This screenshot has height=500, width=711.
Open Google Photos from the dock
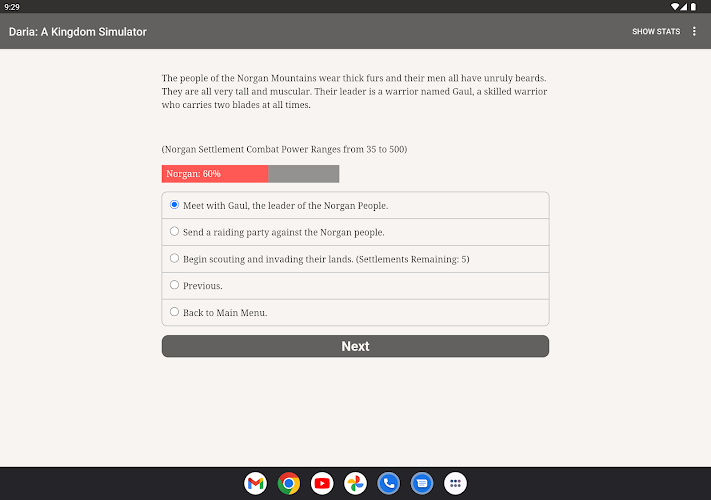[x=356, y=483]
